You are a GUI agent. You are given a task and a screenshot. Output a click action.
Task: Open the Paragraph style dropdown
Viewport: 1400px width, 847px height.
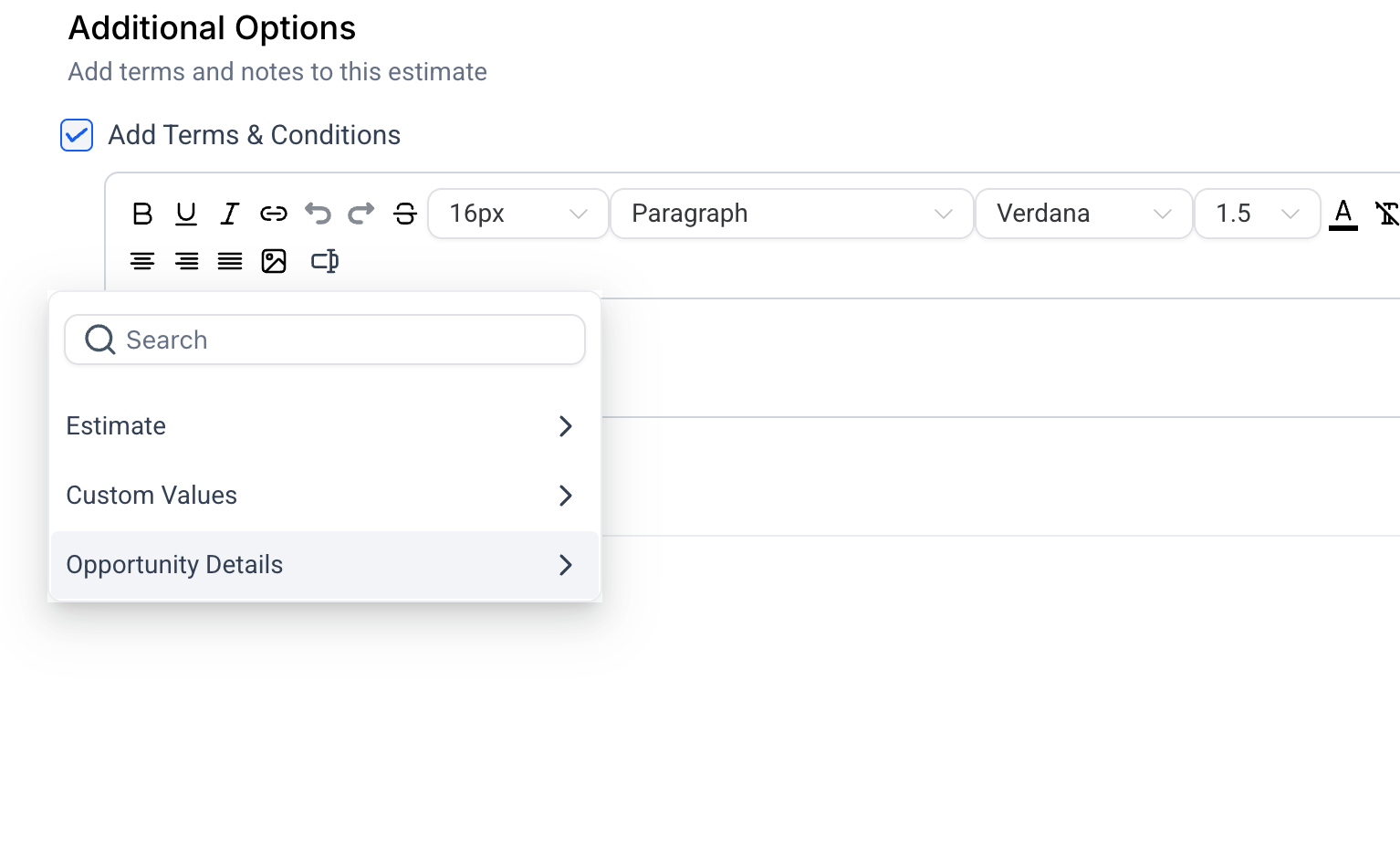(x=791, y=214)
